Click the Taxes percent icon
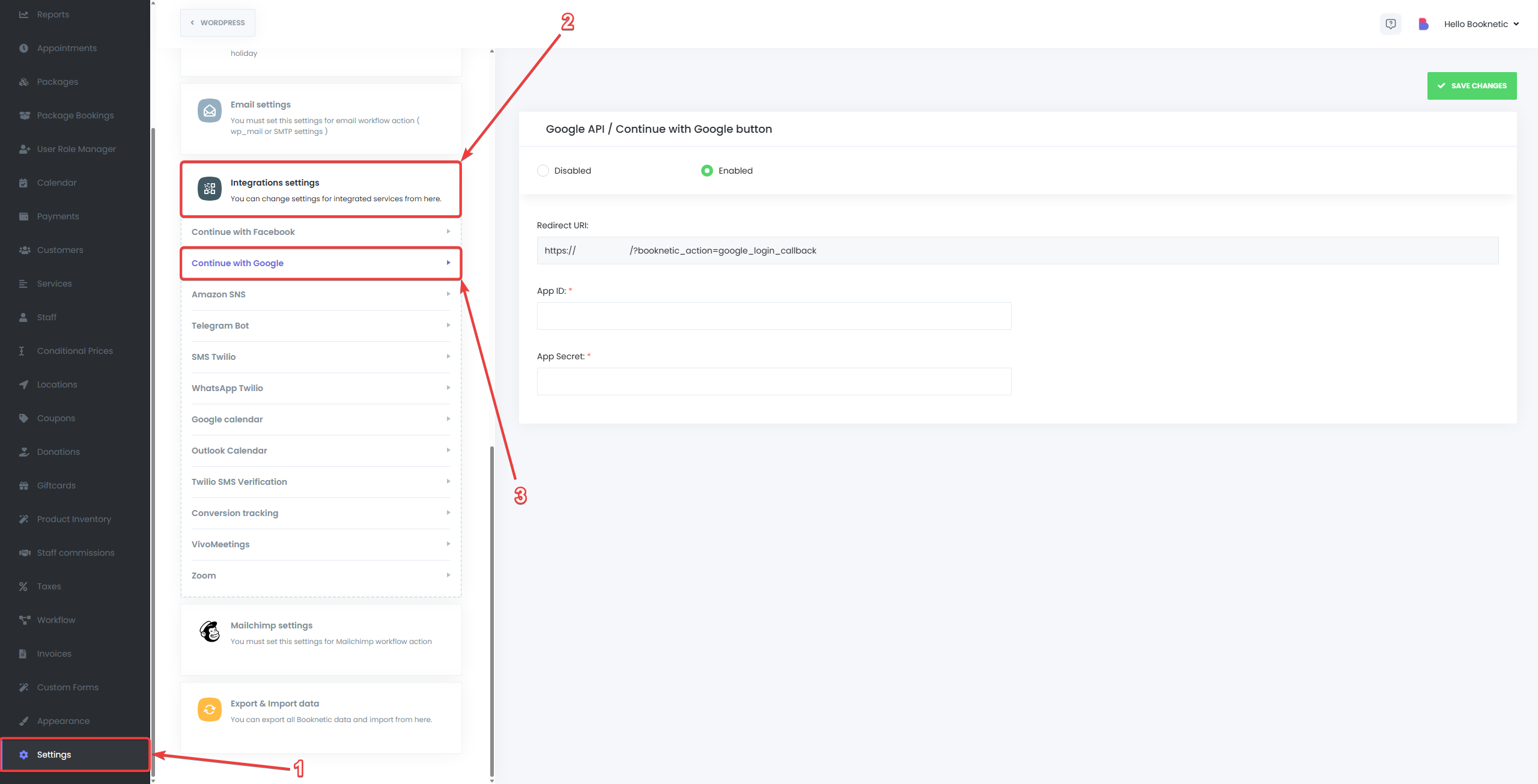This screenshot has height=784, width=1538. (x=23, y=586)
